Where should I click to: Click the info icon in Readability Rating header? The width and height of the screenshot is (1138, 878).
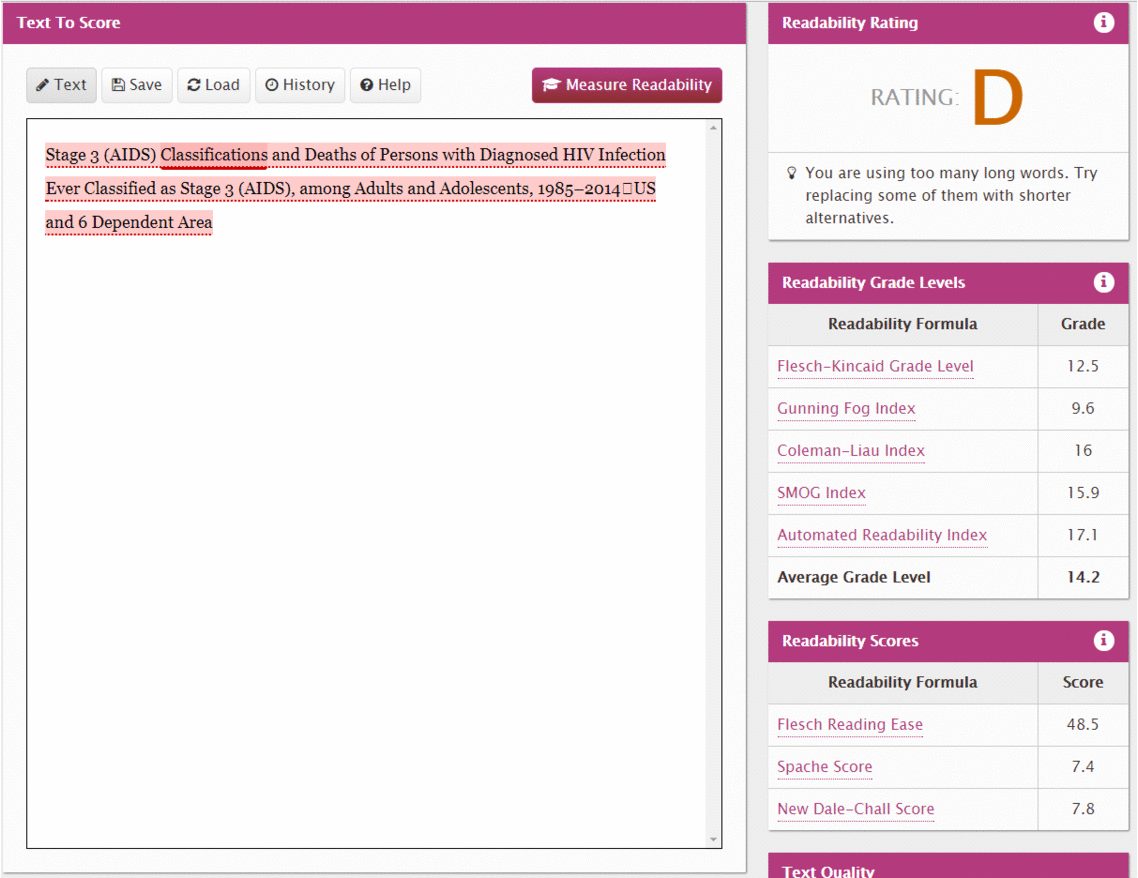click(1103, 22)
